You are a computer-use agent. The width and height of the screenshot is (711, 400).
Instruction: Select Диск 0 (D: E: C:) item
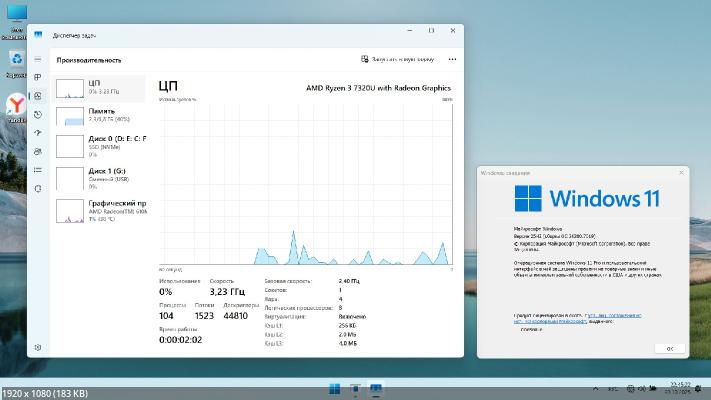pyautogui.click(x=100, y=146)
